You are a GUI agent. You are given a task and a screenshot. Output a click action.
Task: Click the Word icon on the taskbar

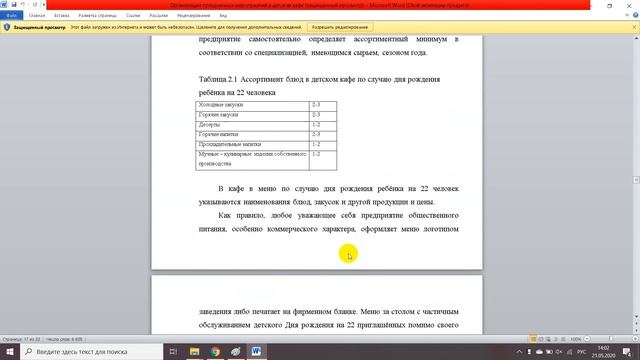click(x=256, y=351)
